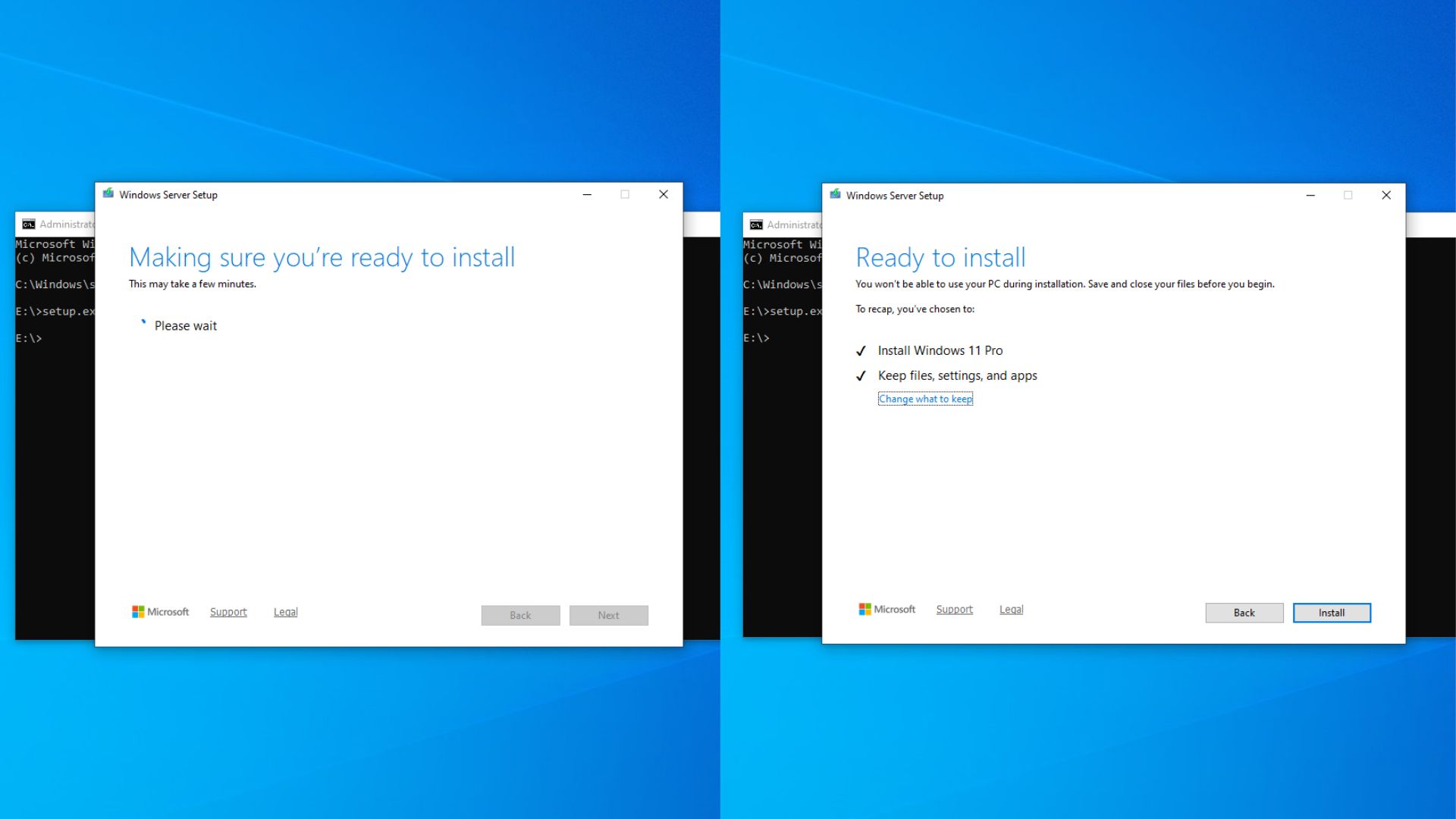Click the Legal link on the left dialog
1456x819 pixels.
pyautogui.click(x=285, y=611)
